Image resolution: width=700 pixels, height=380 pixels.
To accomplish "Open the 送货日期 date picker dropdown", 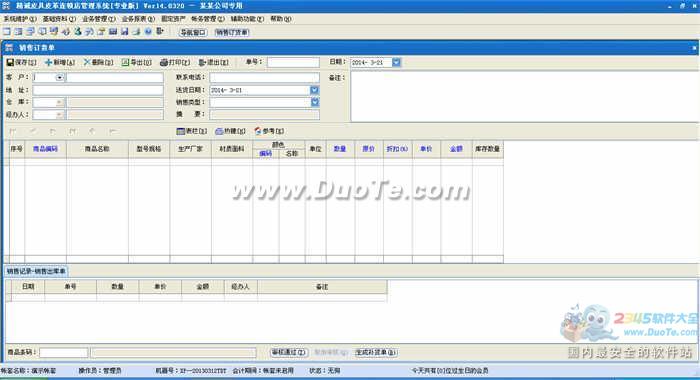I will click(314, 90).
